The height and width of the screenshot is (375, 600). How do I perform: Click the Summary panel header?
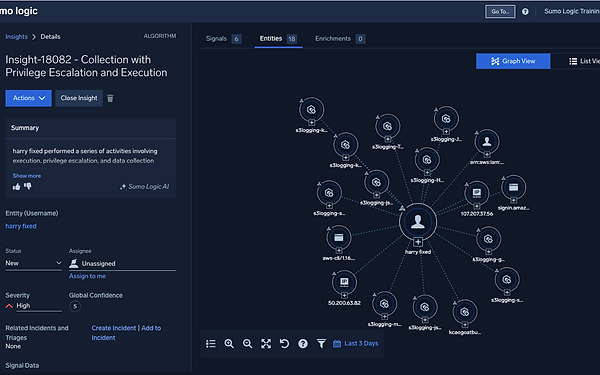(91, 128)
